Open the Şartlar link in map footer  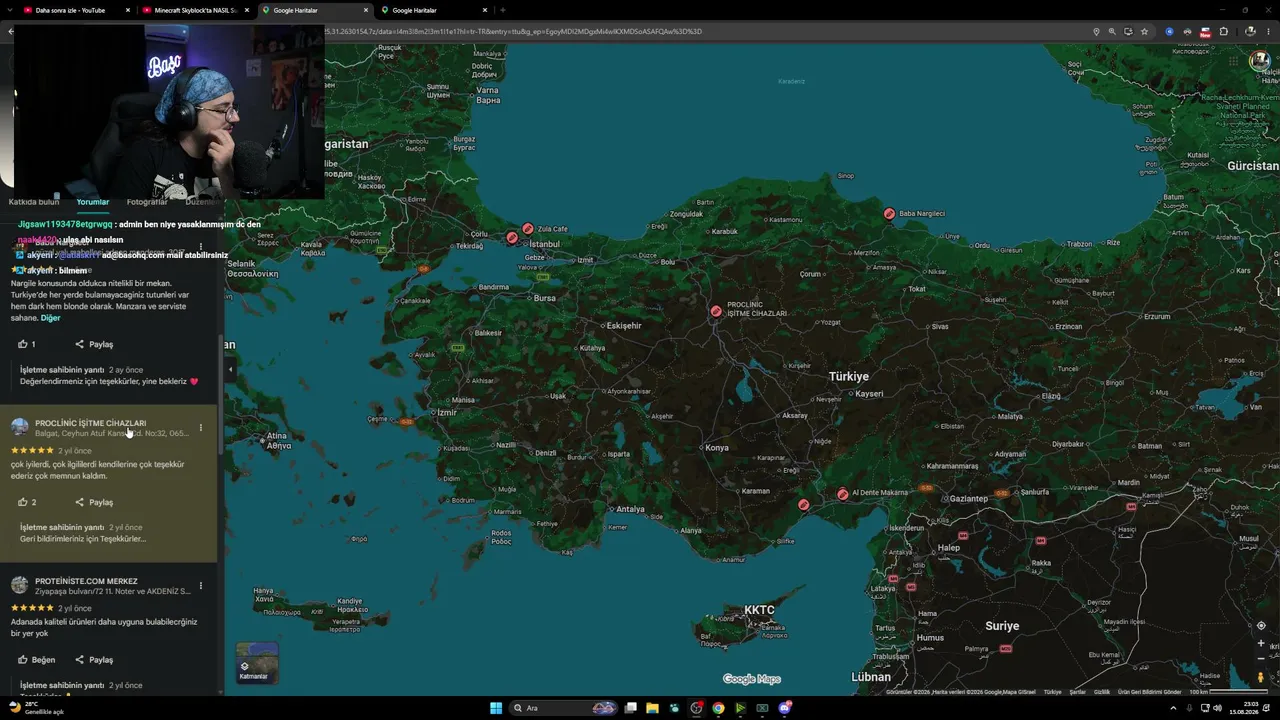coord(1078,692)
